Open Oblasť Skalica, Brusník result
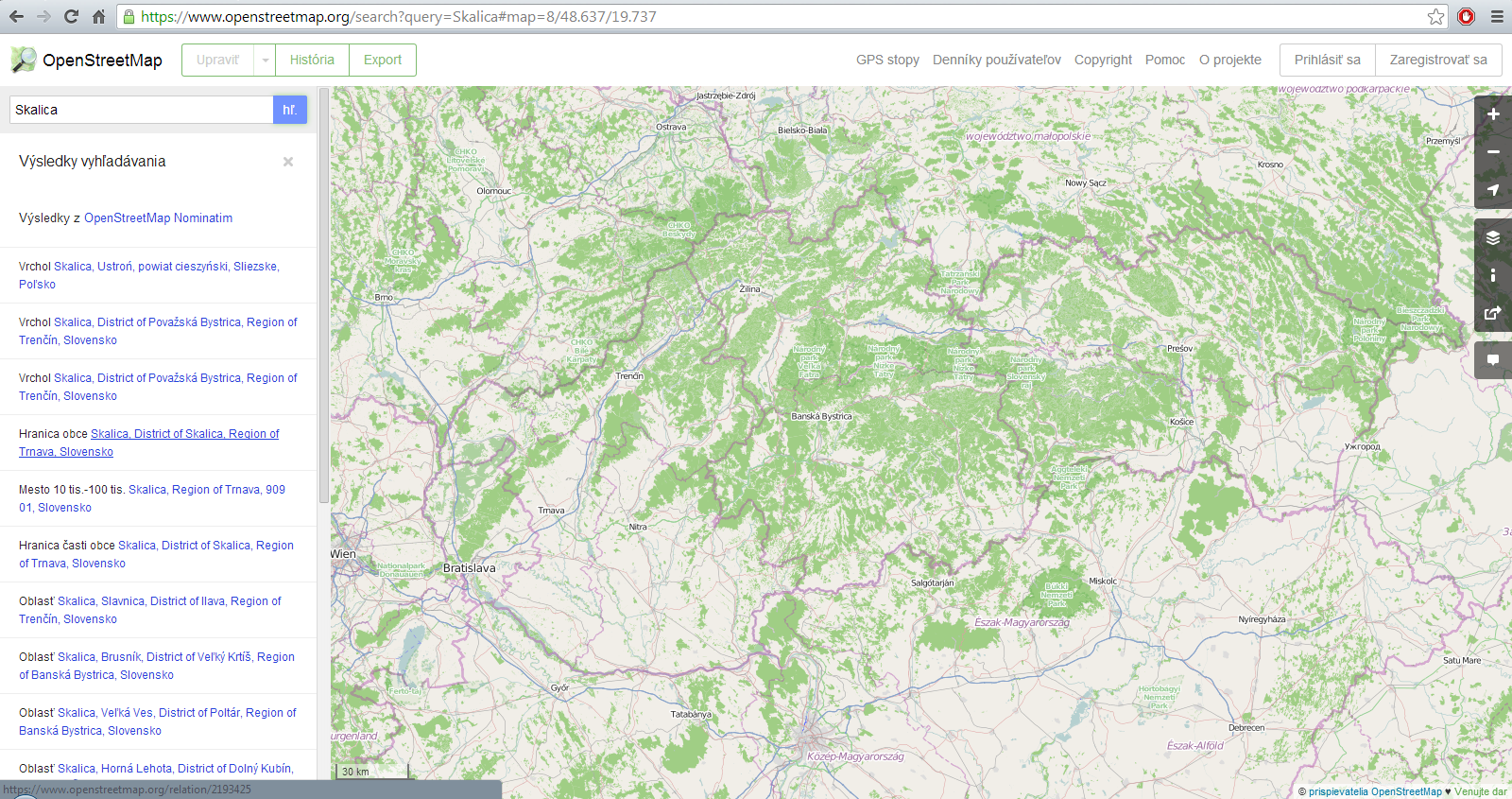The height and width of the screenshot is (799, 1512). [x=158, y=666]
